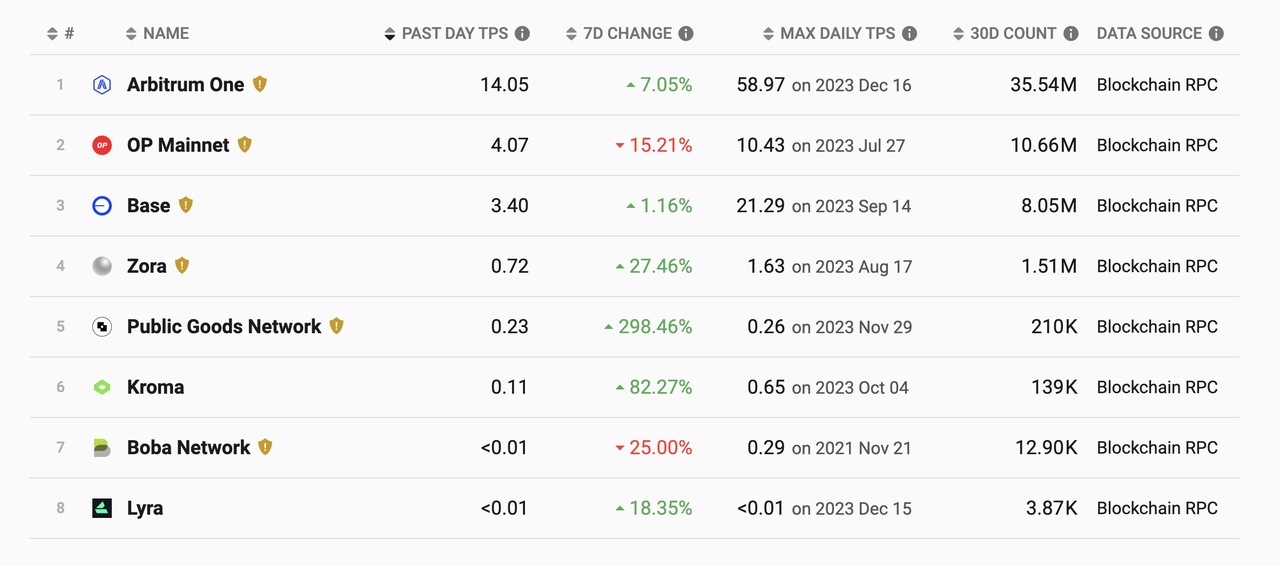The image size is (1280, 566).
Task: Click Kroma's 82.27% seven-day change value
Action: (x=660, y=387)
